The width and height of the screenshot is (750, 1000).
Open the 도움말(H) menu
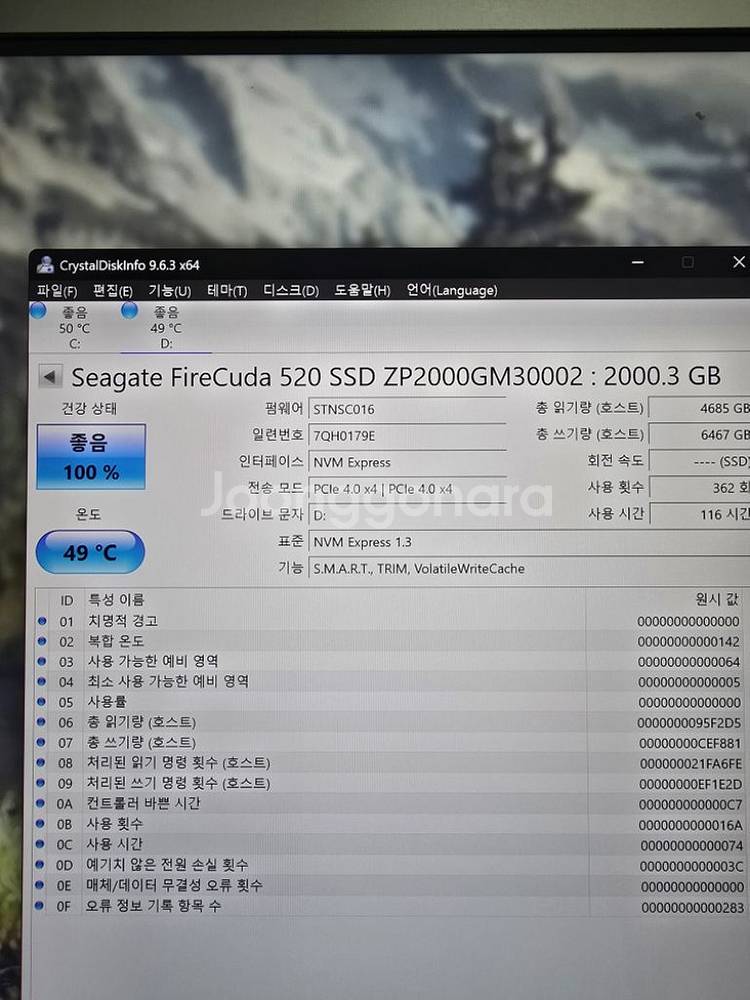click(x=362, y=291)
